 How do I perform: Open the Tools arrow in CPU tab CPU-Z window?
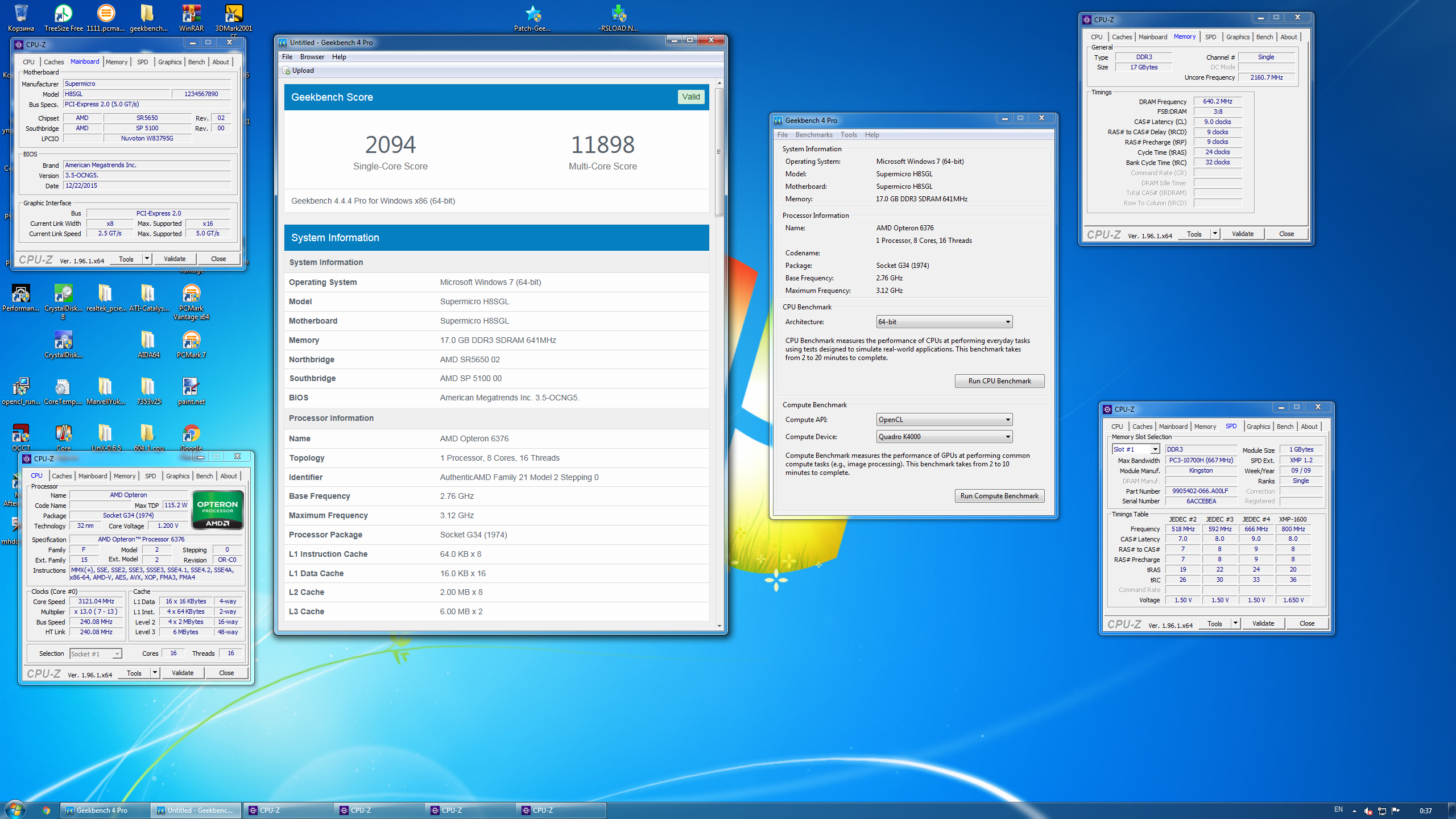tap(155, 673)
